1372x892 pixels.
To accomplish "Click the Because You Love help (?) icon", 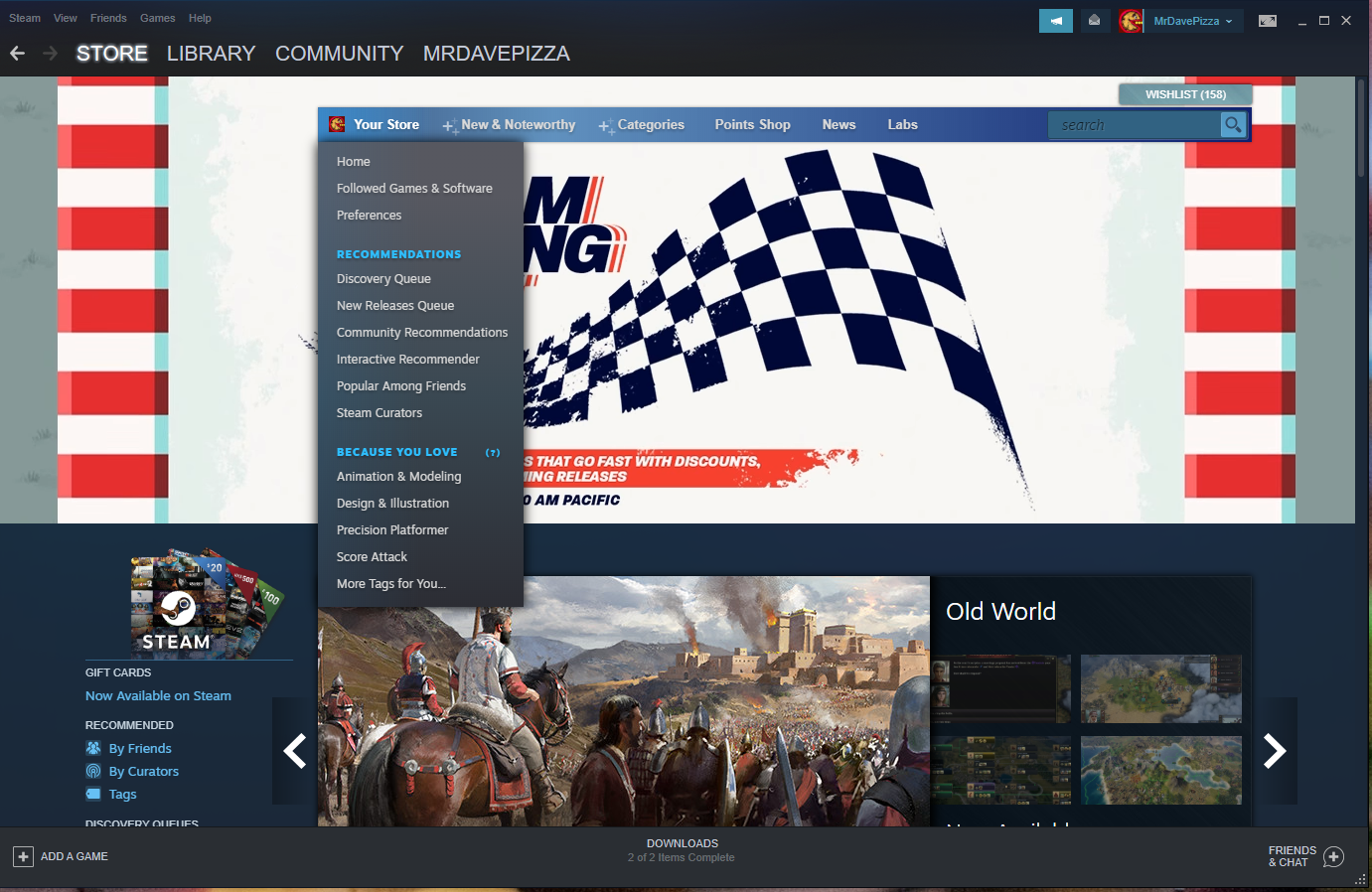I will (x=493, y=452).
